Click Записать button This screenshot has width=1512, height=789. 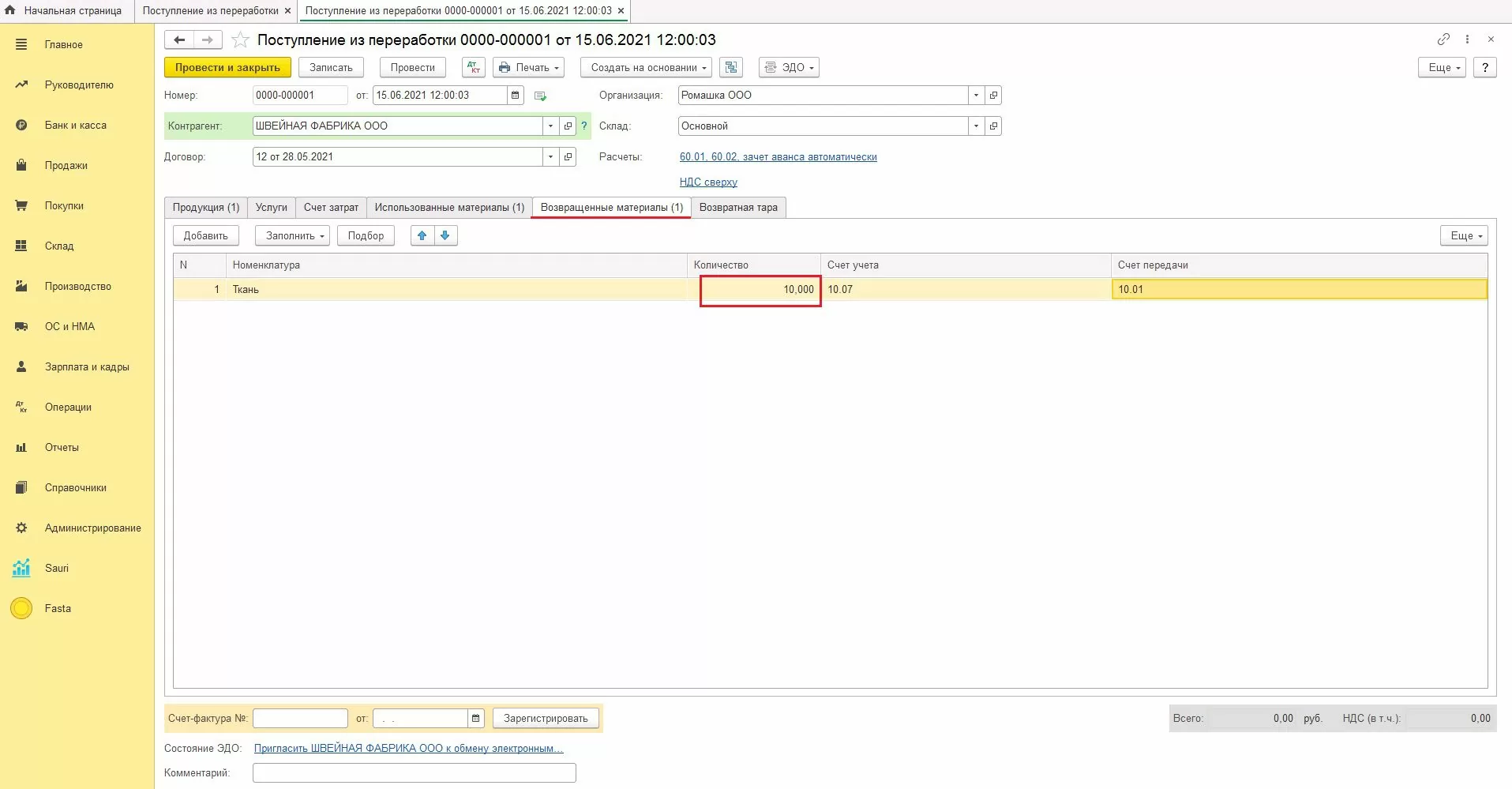point(331,67)
